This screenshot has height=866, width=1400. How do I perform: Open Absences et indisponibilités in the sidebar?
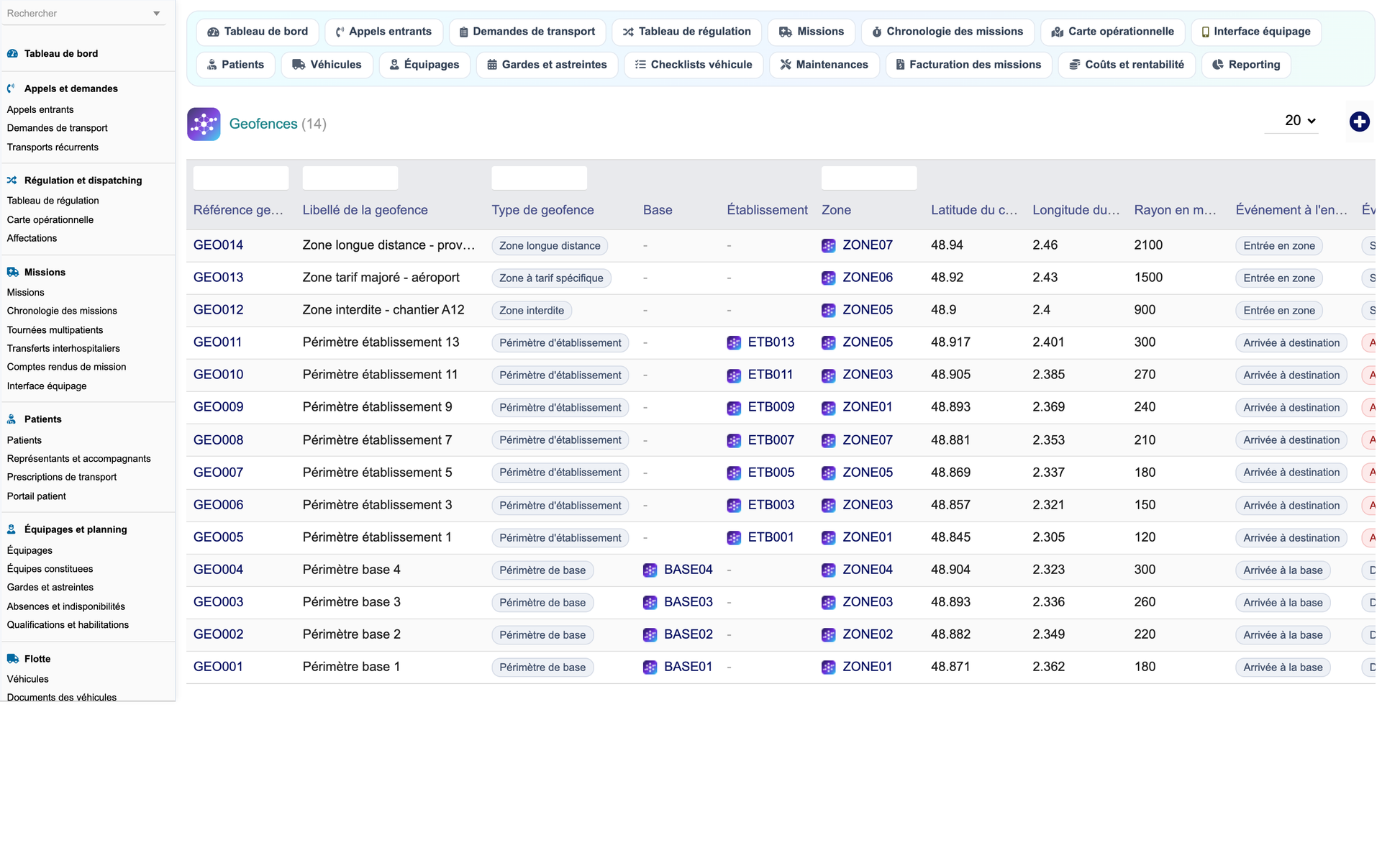(x=65, y=607)
